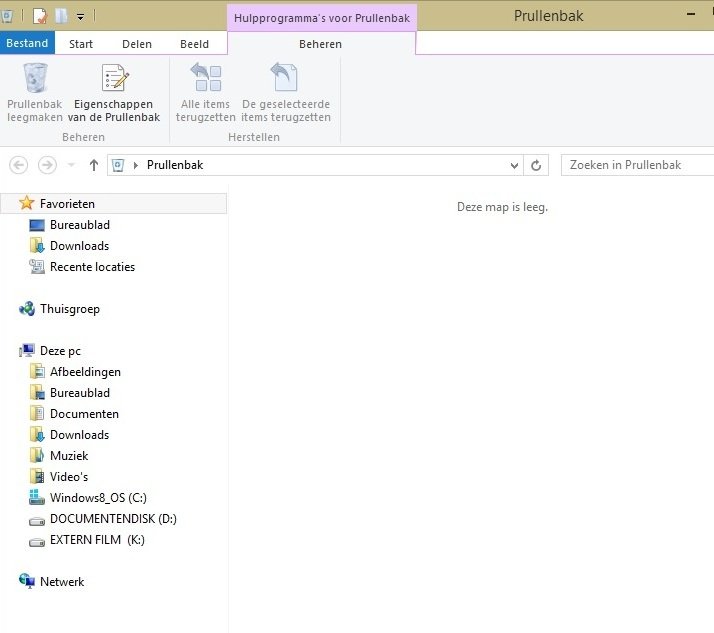Viewport: 714px width, 633px height.
Task: Click the Favorieten star icon
Action: (x=27, y=203)
